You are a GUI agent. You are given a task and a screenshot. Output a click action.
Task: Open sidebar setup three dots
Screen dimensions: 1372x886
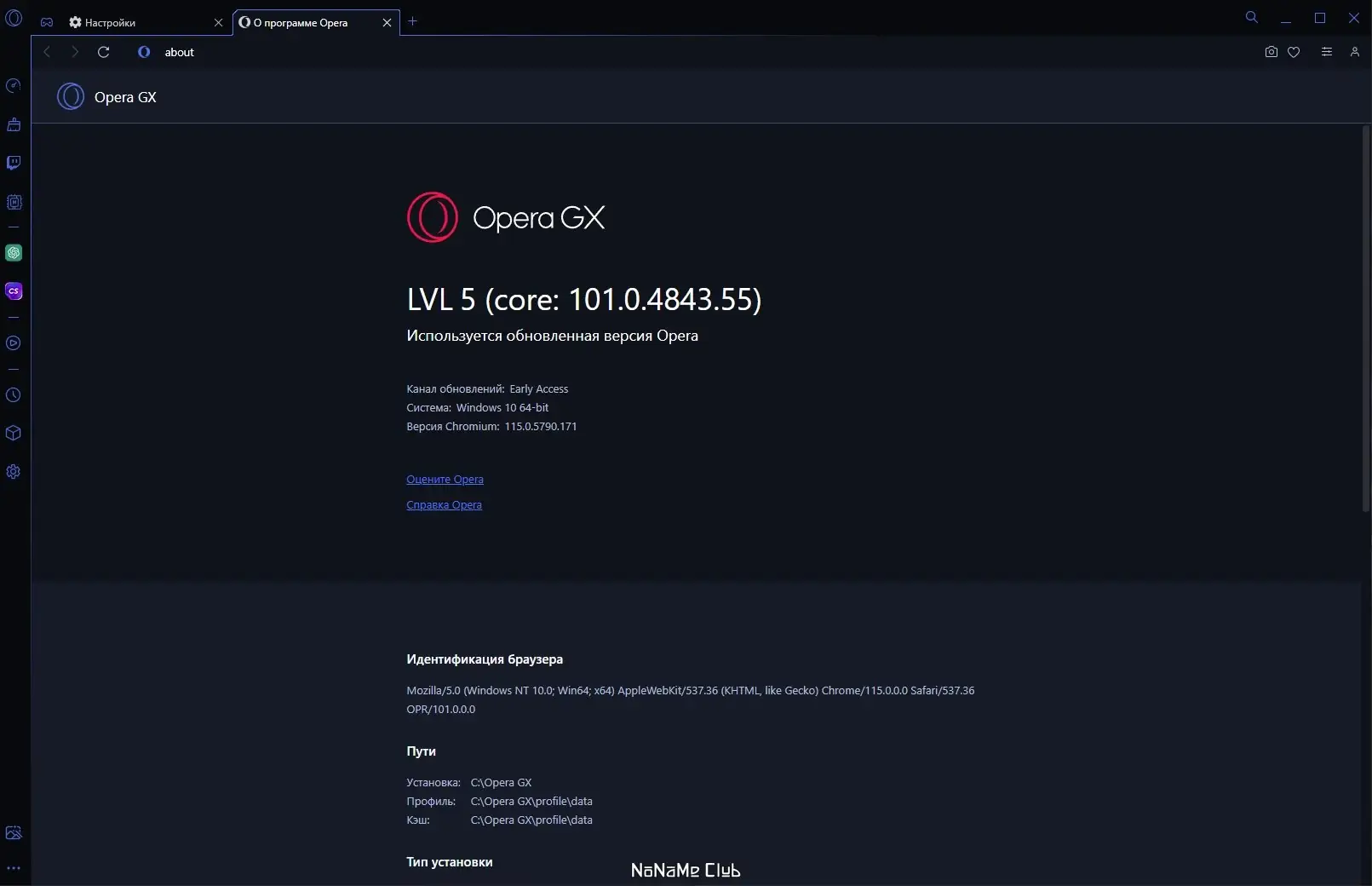pyautogui.click(x=14, y=868)
